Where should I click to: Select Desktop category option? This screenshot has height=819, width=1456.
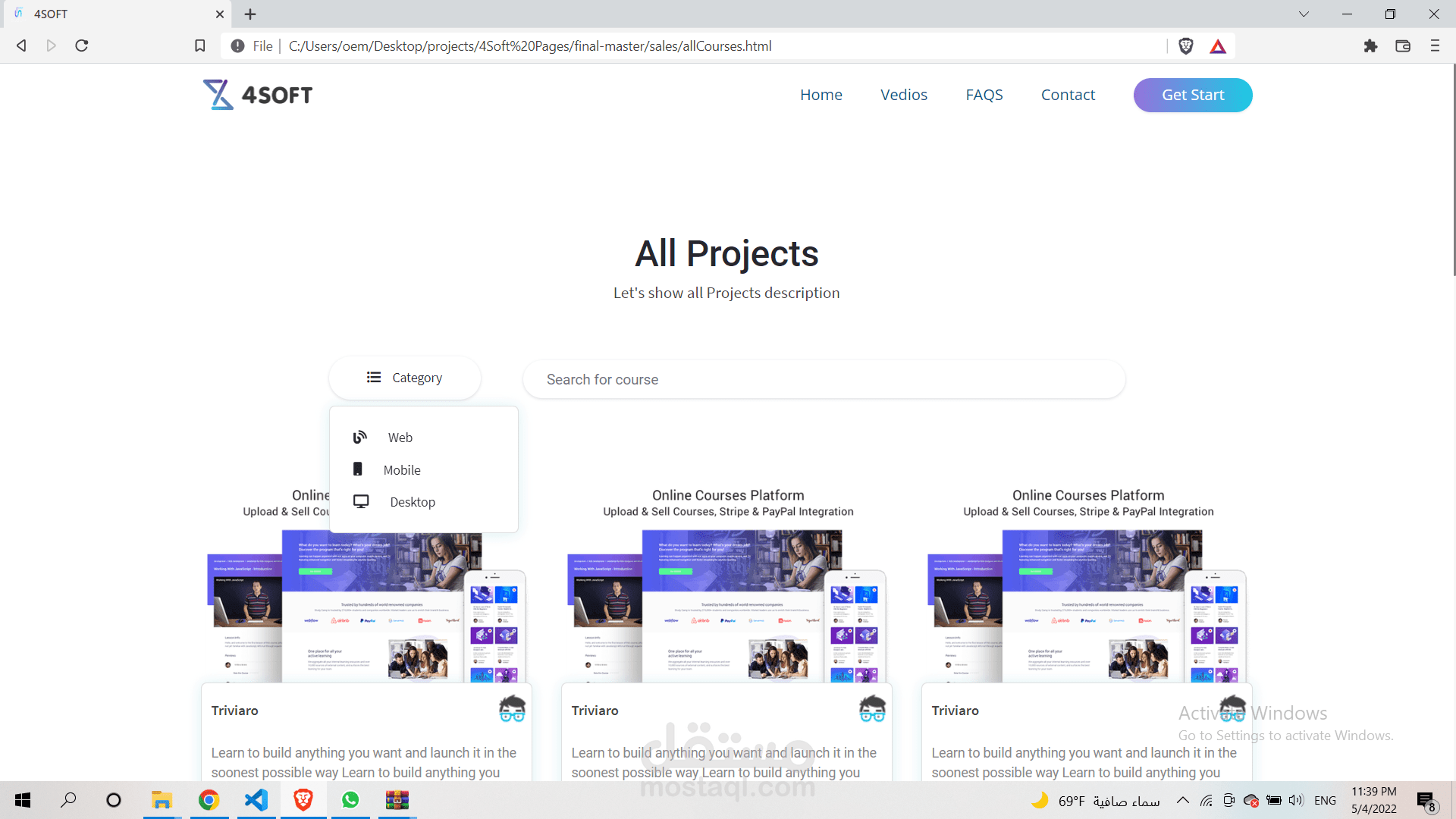click(412, 502)
